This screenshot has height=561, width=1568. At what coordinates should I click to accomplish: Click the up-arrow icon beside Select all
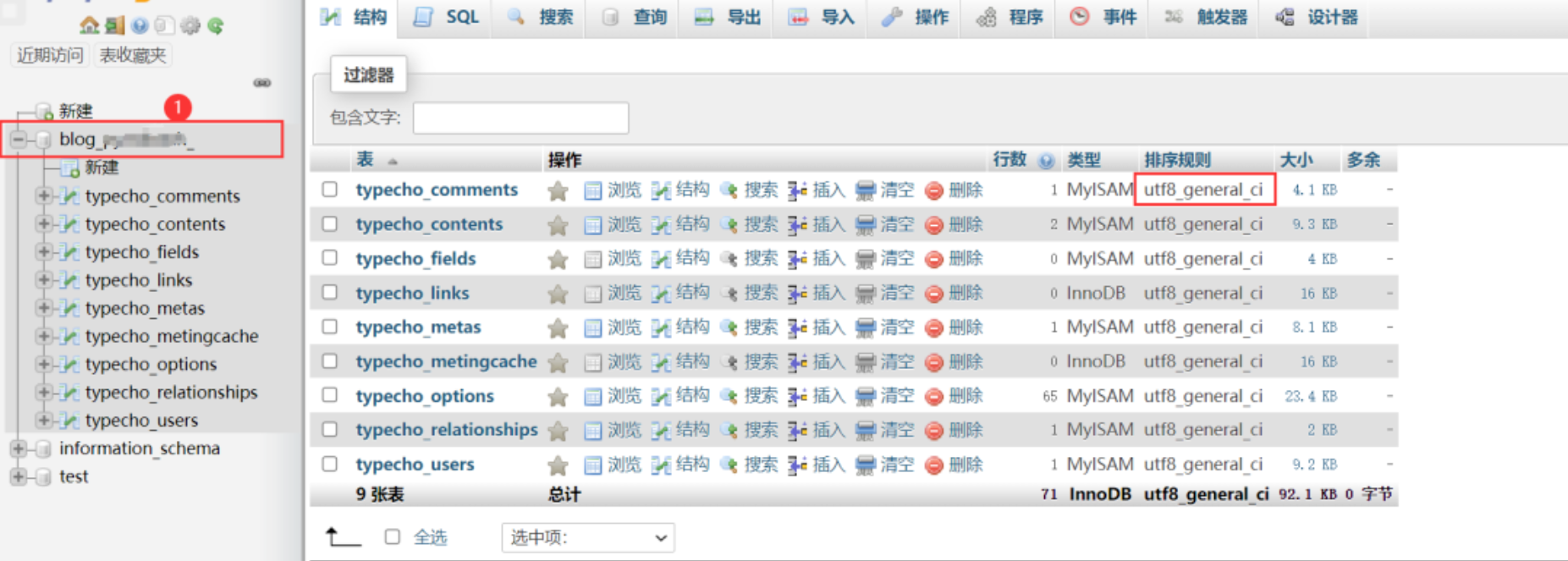click(343, 536)
